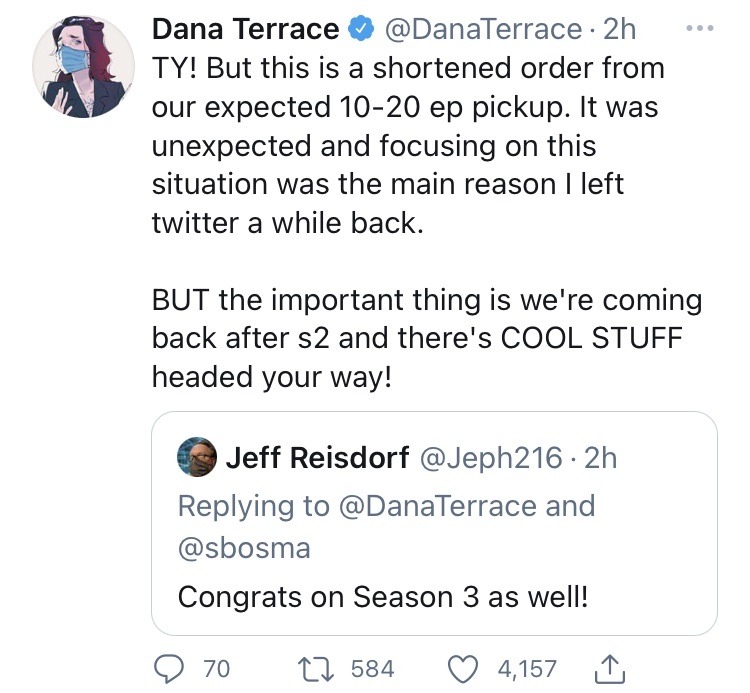Click the blue verified badge beside Dana Terrace
This screenshot has height=693, width=750.
[360, 30]
